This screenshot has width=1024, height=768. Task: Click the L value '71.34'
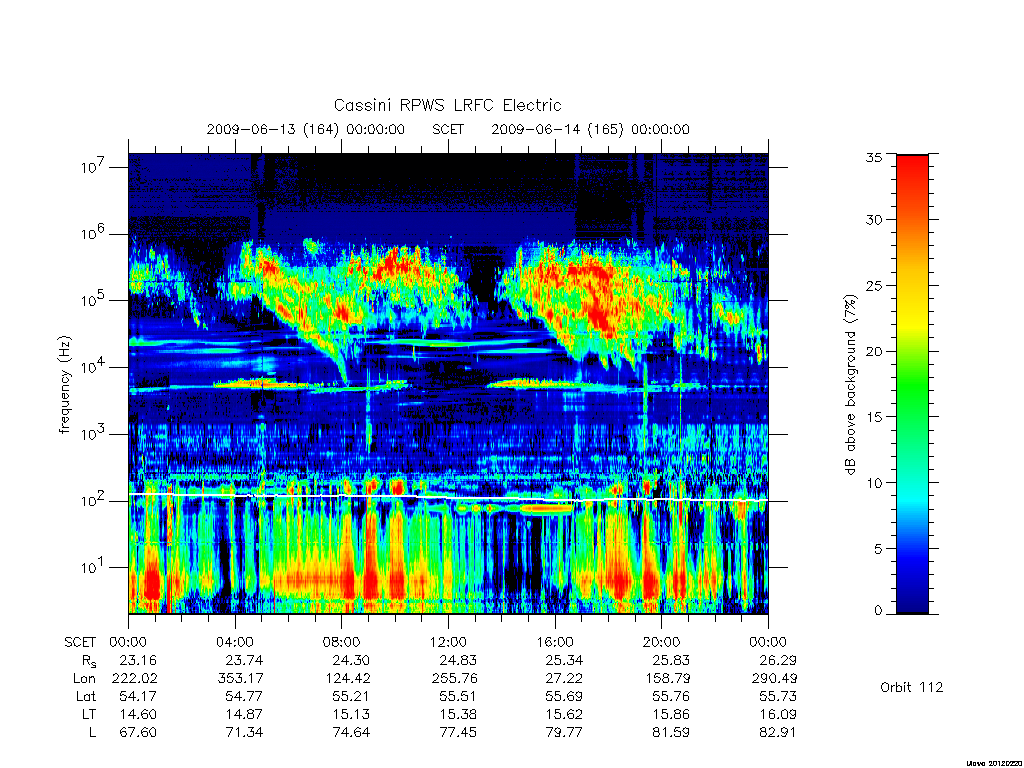click(244, 733)
